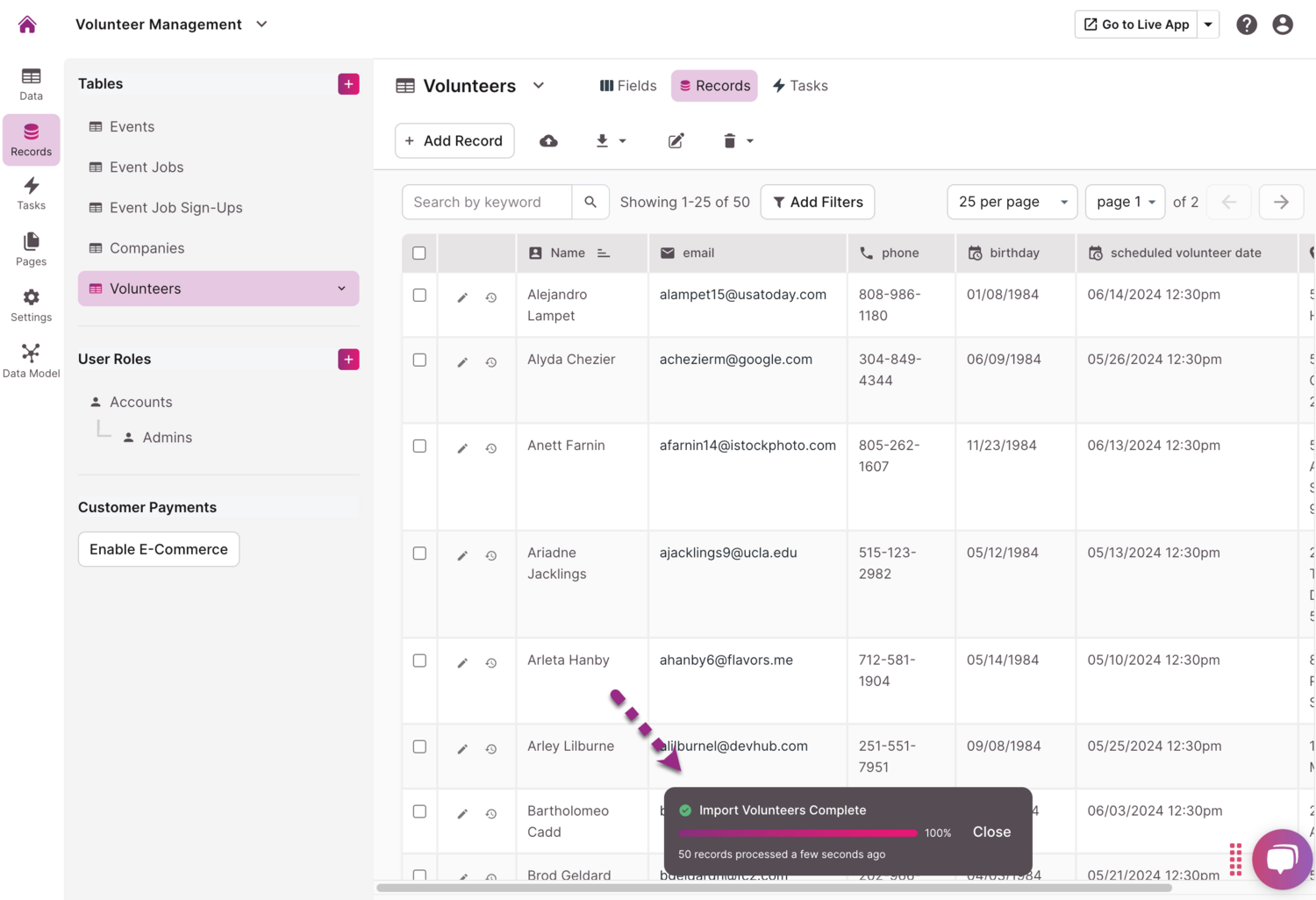Click the Add Record button
The width and height of the screenshot is (1316, 900).
(454, 141)
